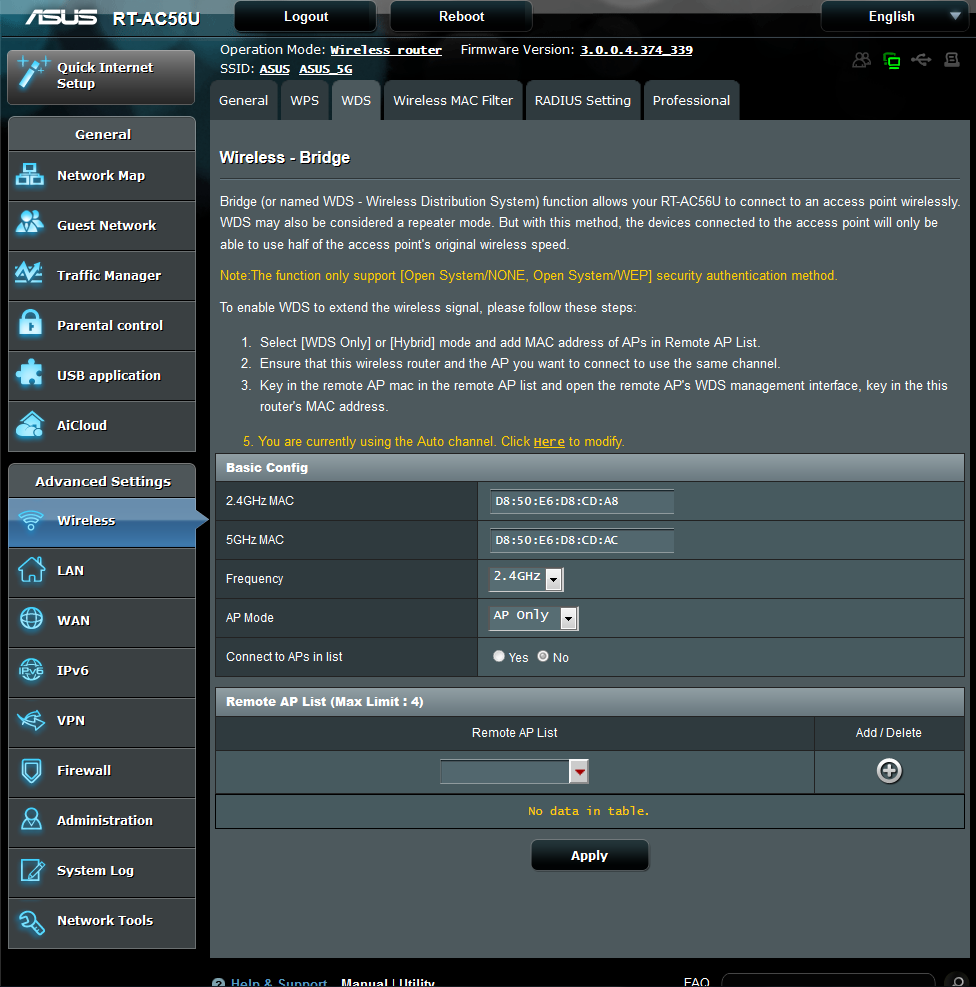Click the green network connection status icon

pos(892,60)
